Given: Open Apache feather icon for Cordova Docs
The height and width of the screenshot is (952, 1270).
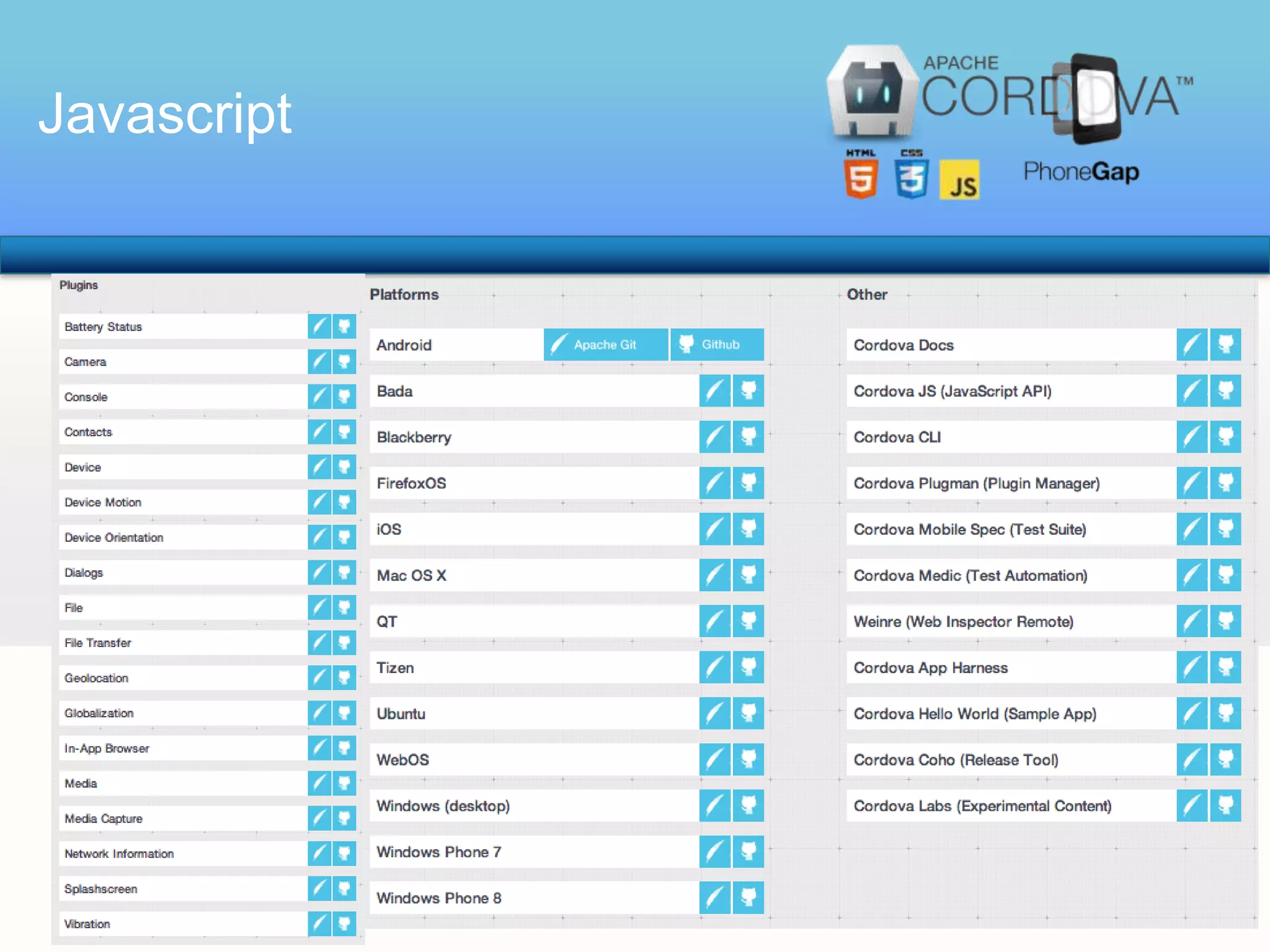Looking at the screenshot, I should (1191, 345).
